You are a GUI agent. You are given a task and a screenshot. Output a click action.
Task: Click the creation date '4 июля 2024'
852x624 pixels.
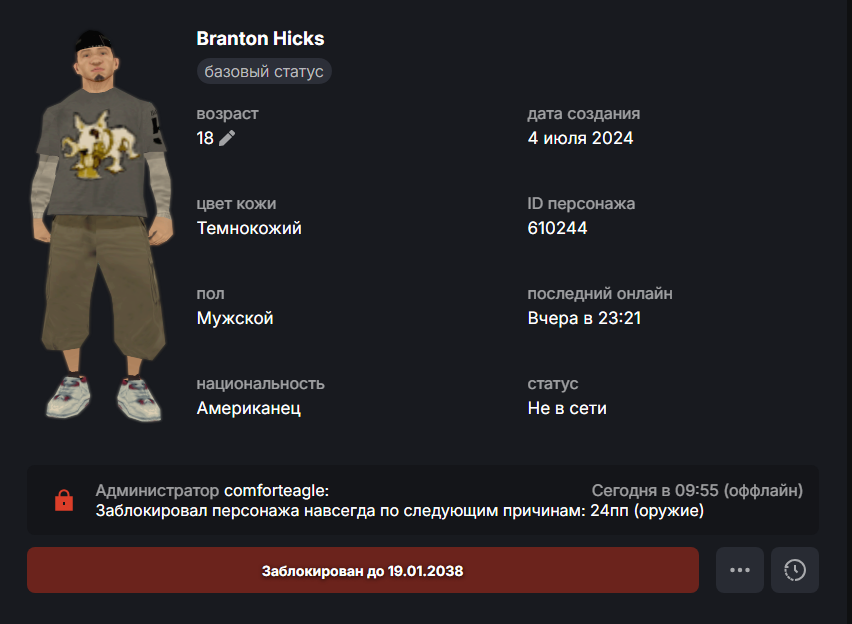pyautogui.click(x=580, y=138)
